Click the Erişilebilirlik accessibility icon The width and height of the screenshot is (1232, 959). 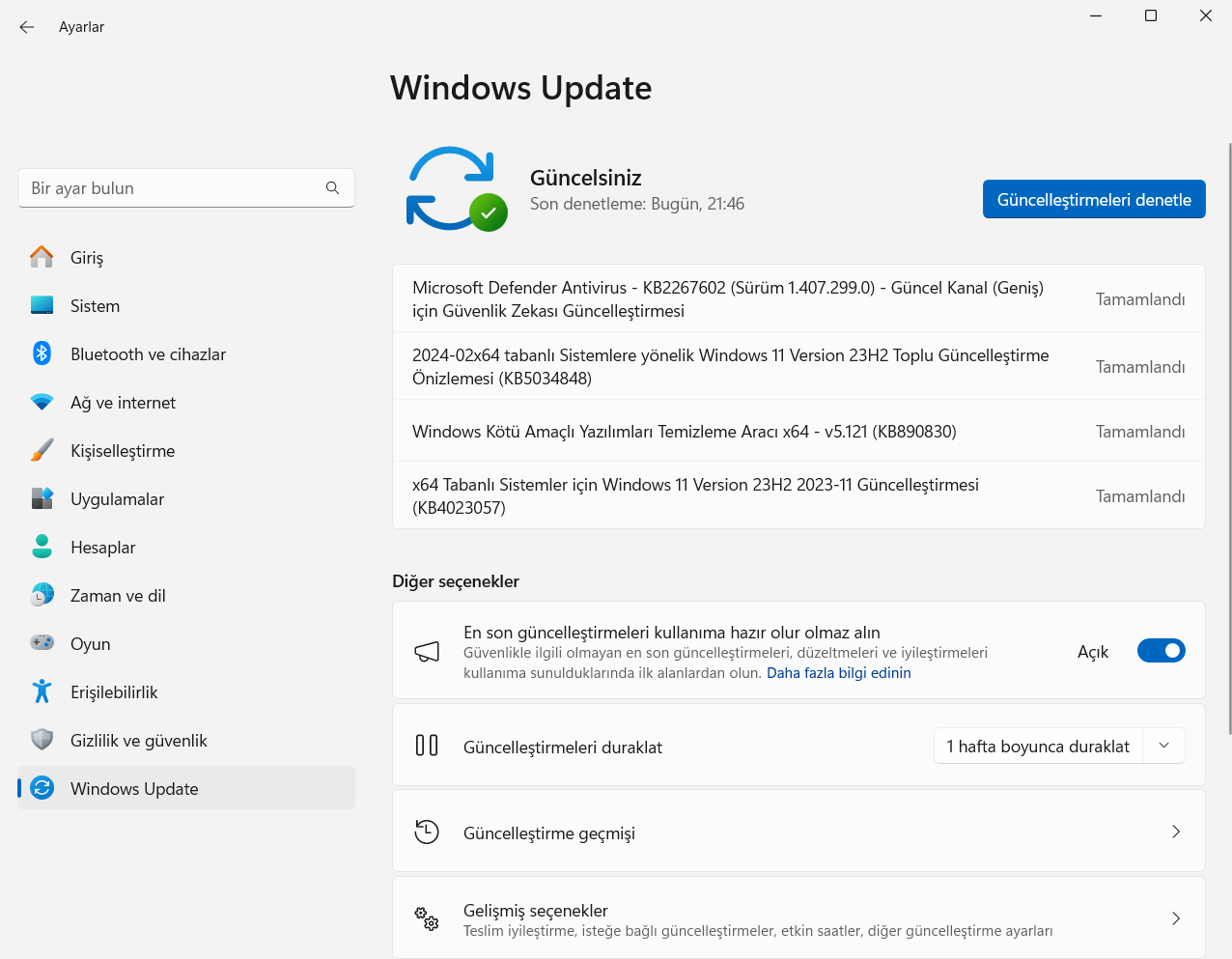click(x=42, y=691)
